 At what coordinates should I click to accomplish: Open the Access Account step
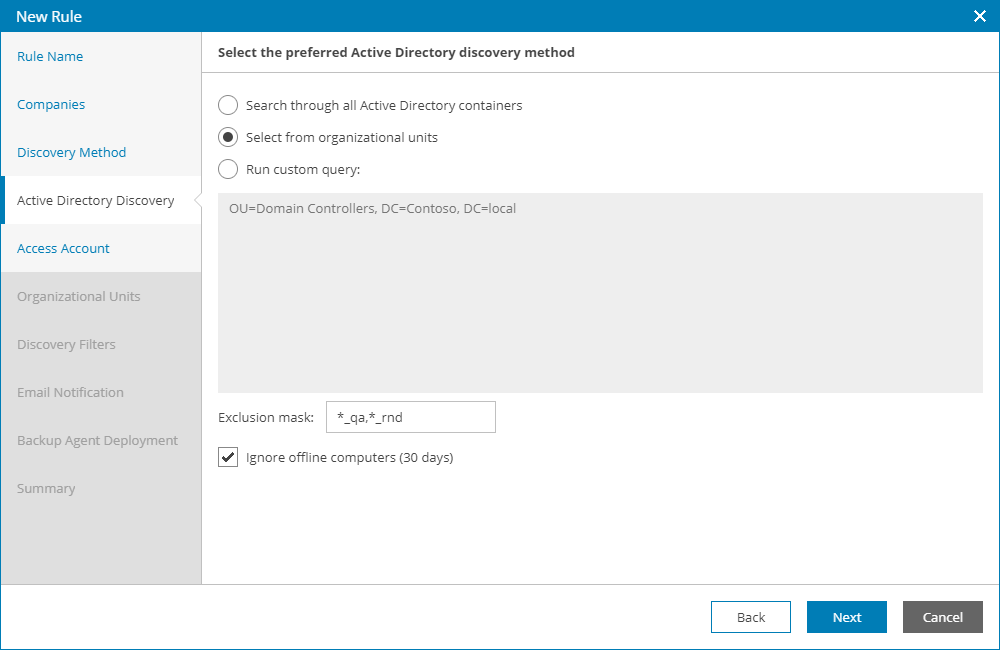pos(64,249)
